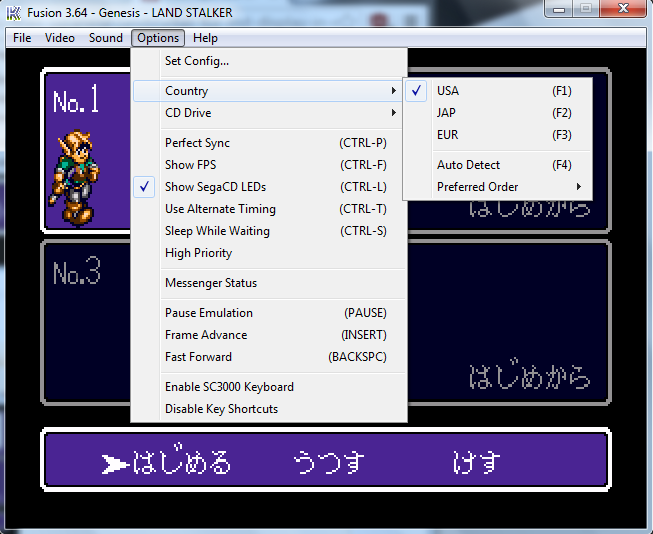The image size is (653, 534).
Task: Toggle Use Alternate Timing
Action: (269, 210)
